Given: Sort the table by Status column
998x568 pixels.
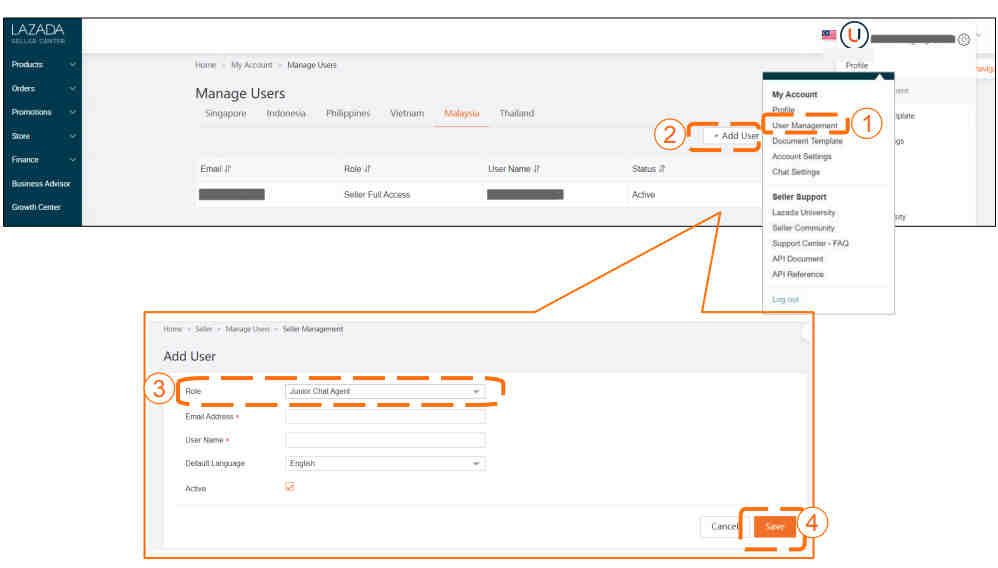Looking at the screenshot, I should tap(662, 169).
